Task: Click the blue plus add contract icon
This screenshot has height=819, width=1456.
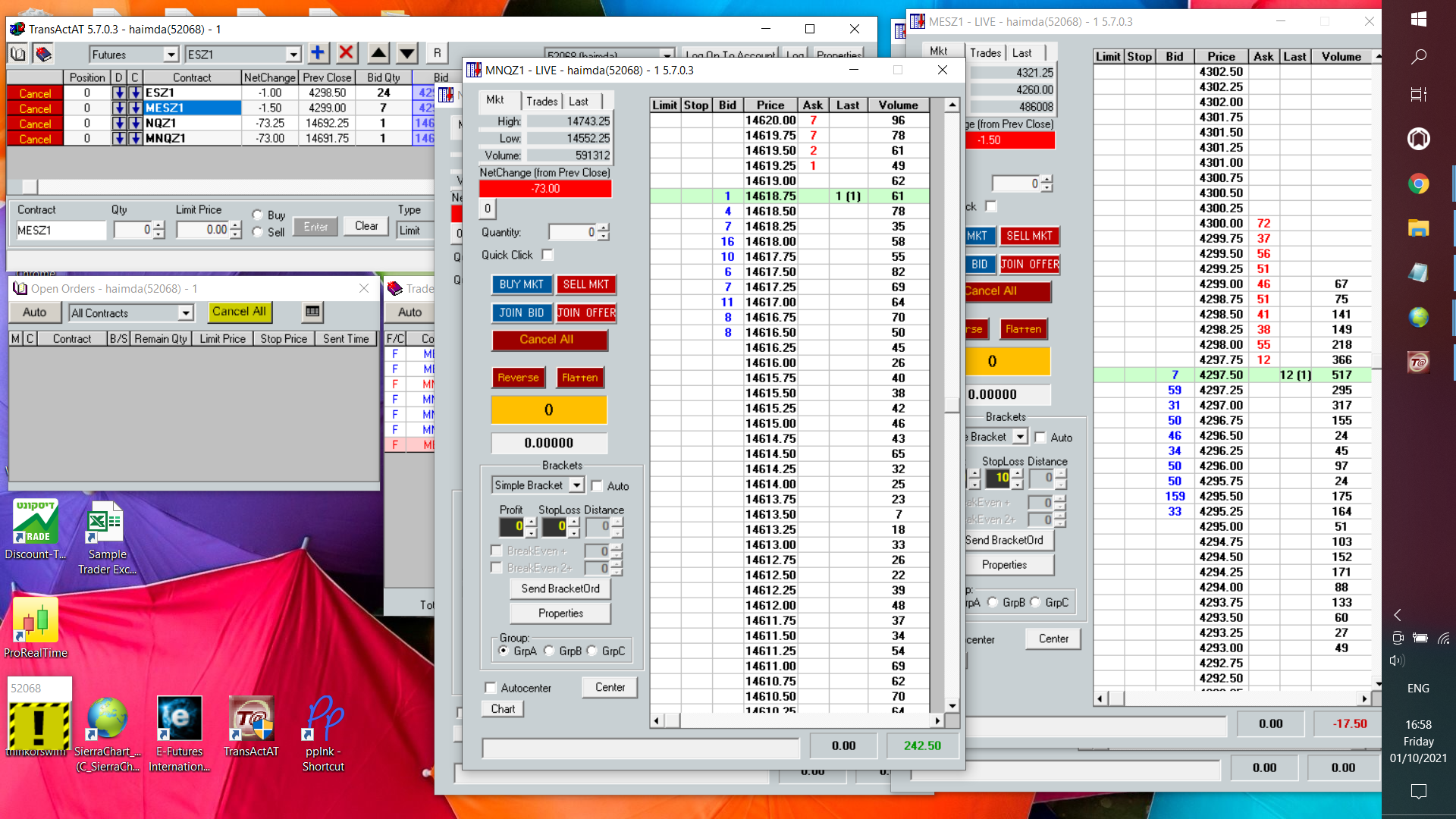Action: (x=318, y=53)
